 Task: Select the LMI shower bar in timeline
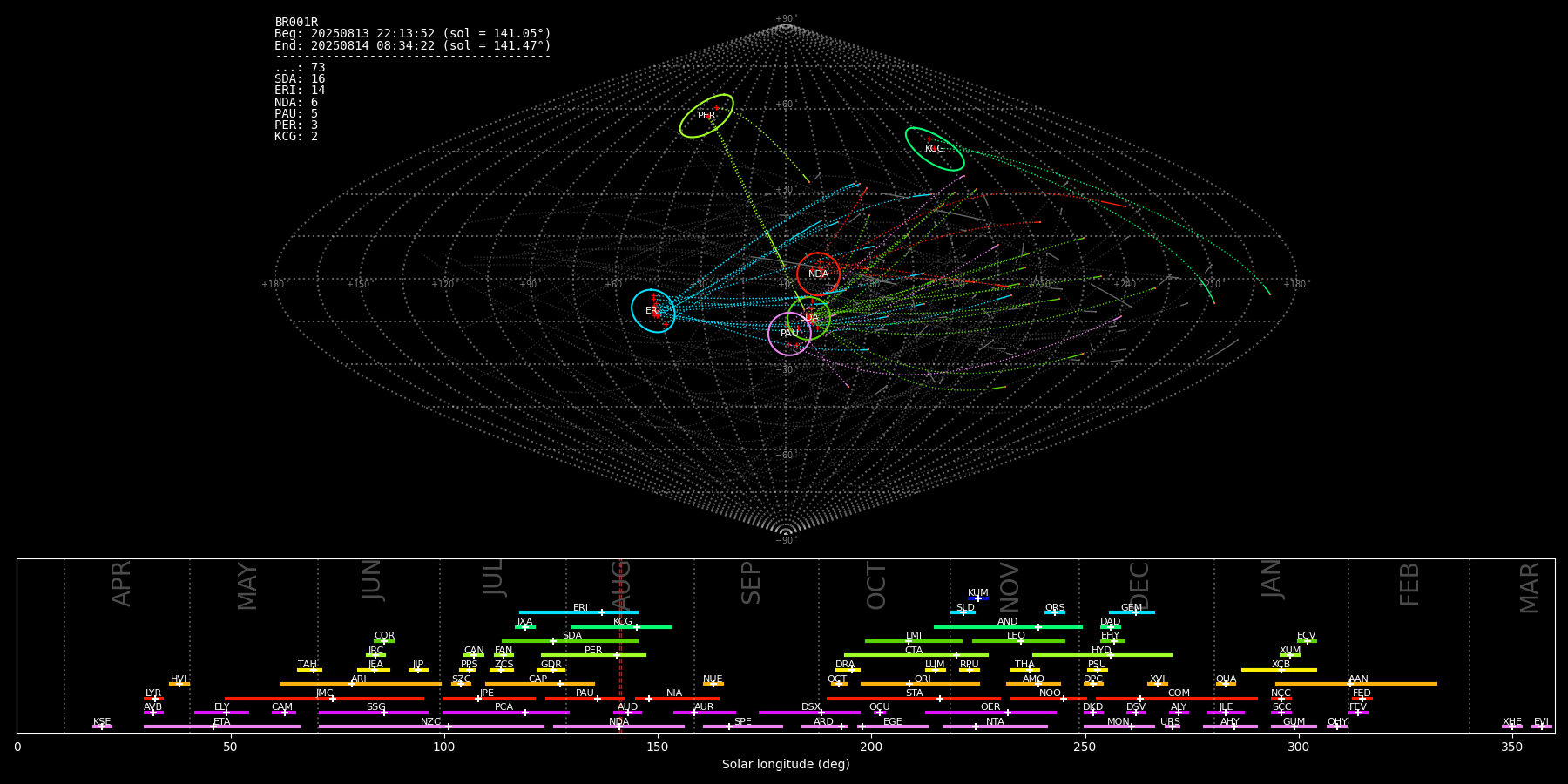pos(914,641)
